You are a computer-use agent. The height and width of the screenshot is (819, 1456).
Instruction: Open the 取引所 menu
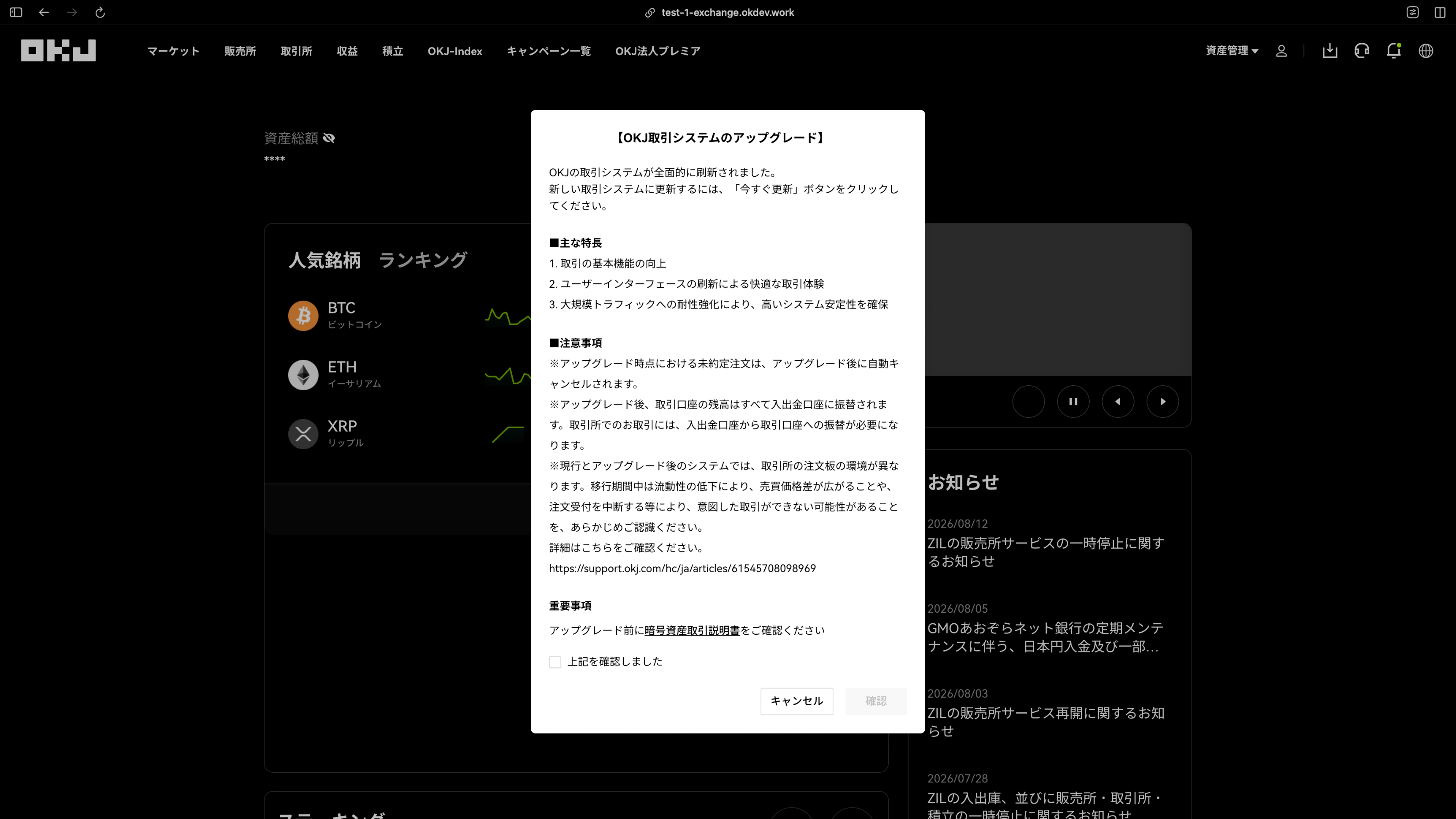(x=296, y=51)
